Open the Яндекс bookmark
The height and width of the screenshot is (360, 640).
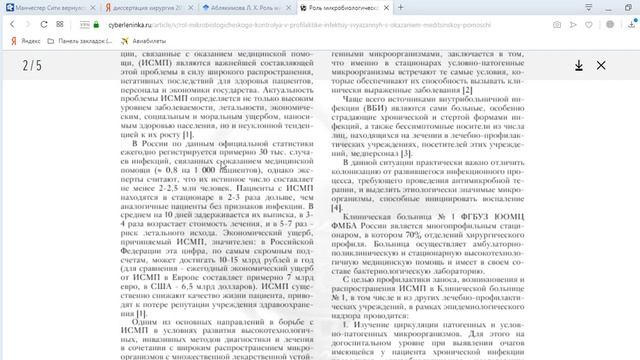click(x=26, y=41)
